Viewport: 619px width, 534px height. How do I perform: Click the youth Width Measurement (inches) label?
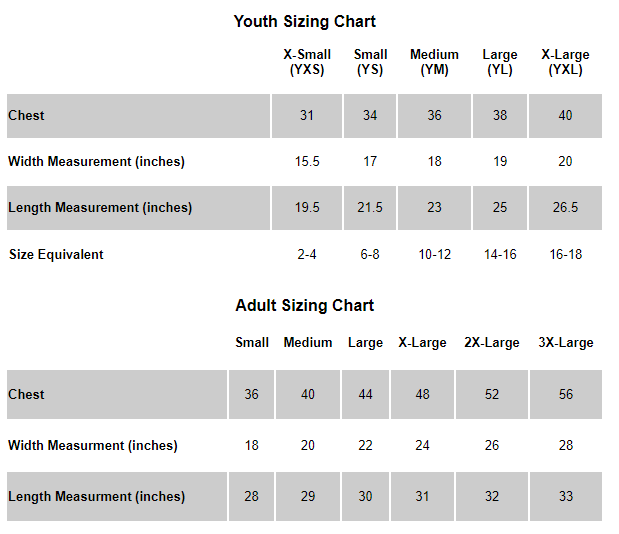click(96, 161)
